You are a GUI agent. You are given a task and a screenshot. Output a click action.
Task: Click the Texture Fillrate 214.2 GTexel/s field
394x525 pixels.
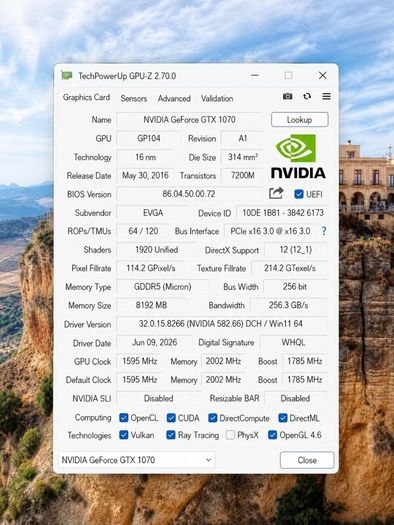point(290,268)
